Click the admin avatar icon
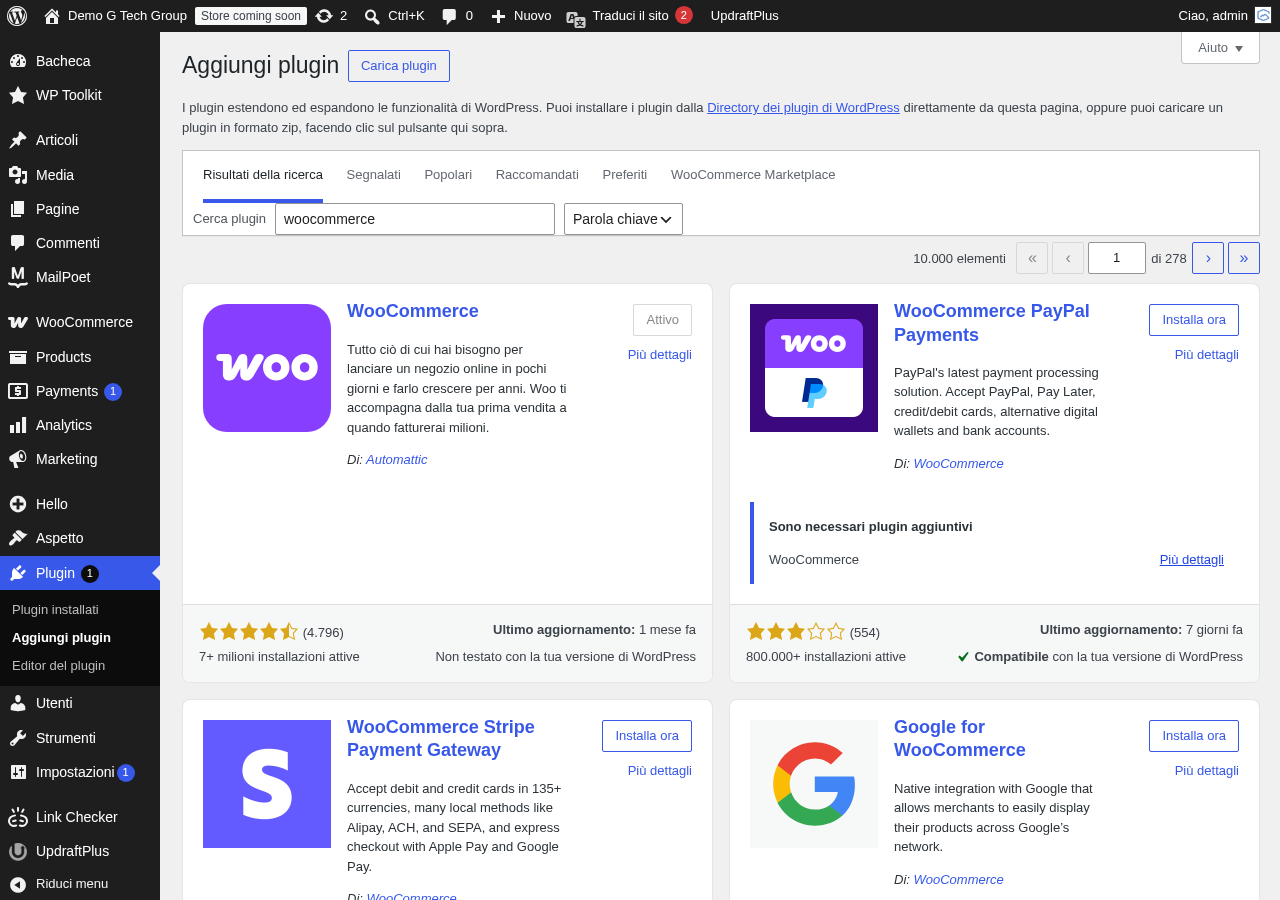 pyautogui.click(x=1263, y=15)
